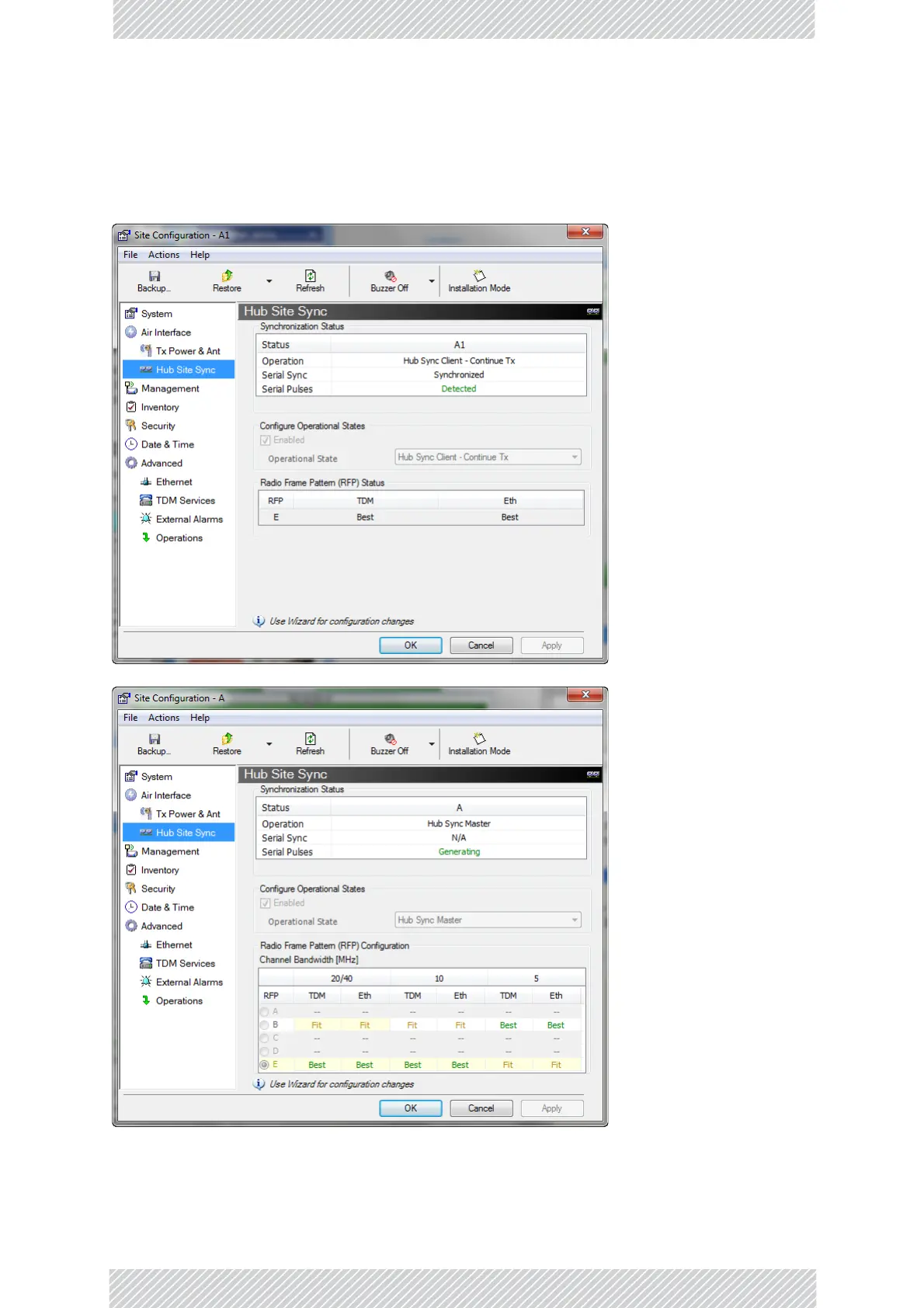Select RFP B radio button
924x1308 pixels.
[x=265, y=1025]
